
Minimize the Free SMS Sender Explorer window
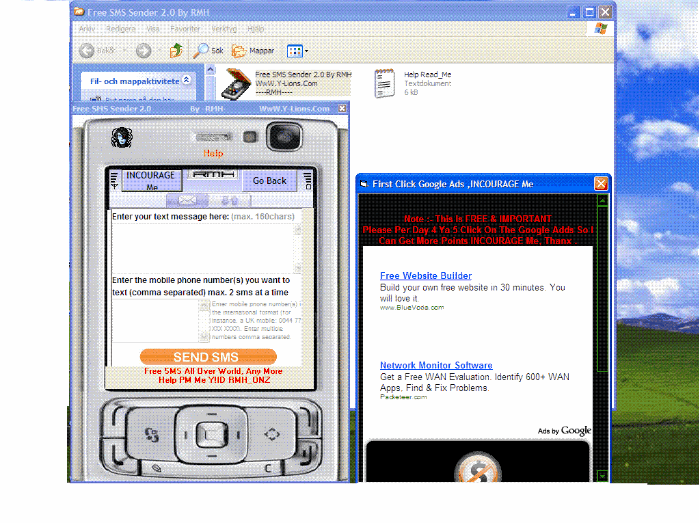point(573,12)
